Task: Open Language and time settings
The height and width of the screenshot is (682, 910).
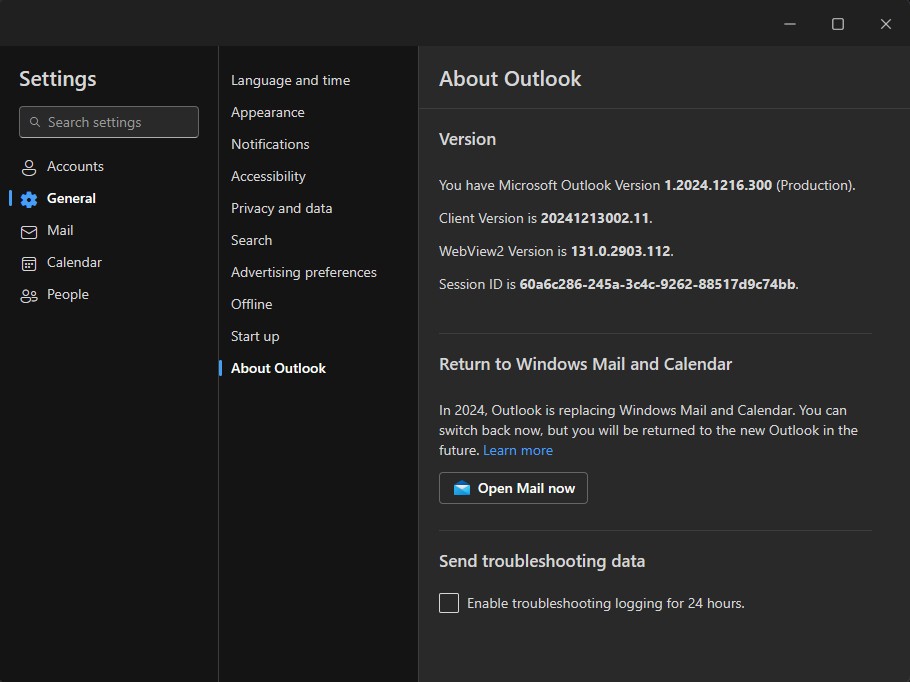Action: coord(290,80)
